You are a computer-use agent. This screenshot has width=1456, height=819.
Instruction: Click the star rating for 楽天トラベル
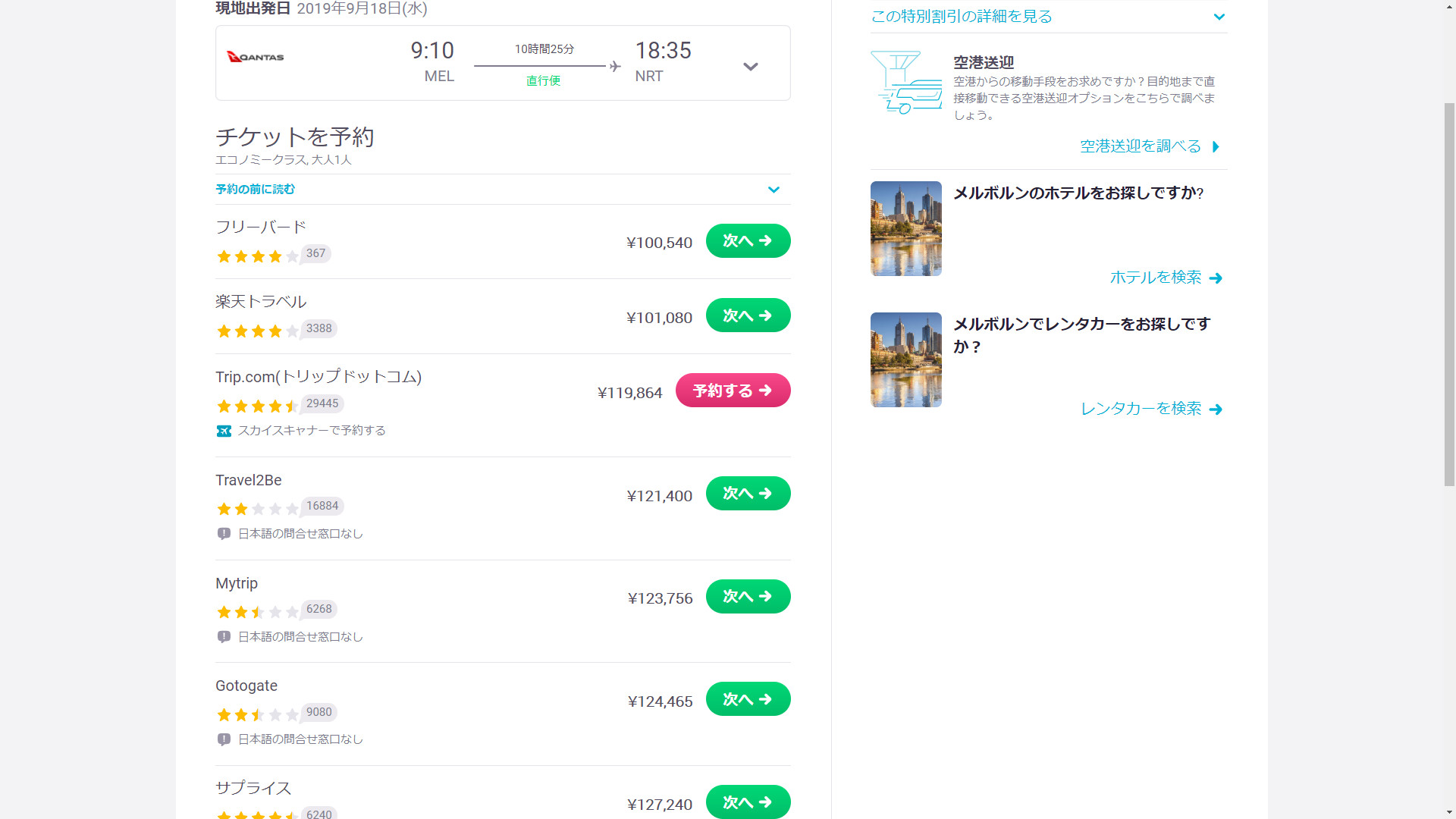pos(258,331)
